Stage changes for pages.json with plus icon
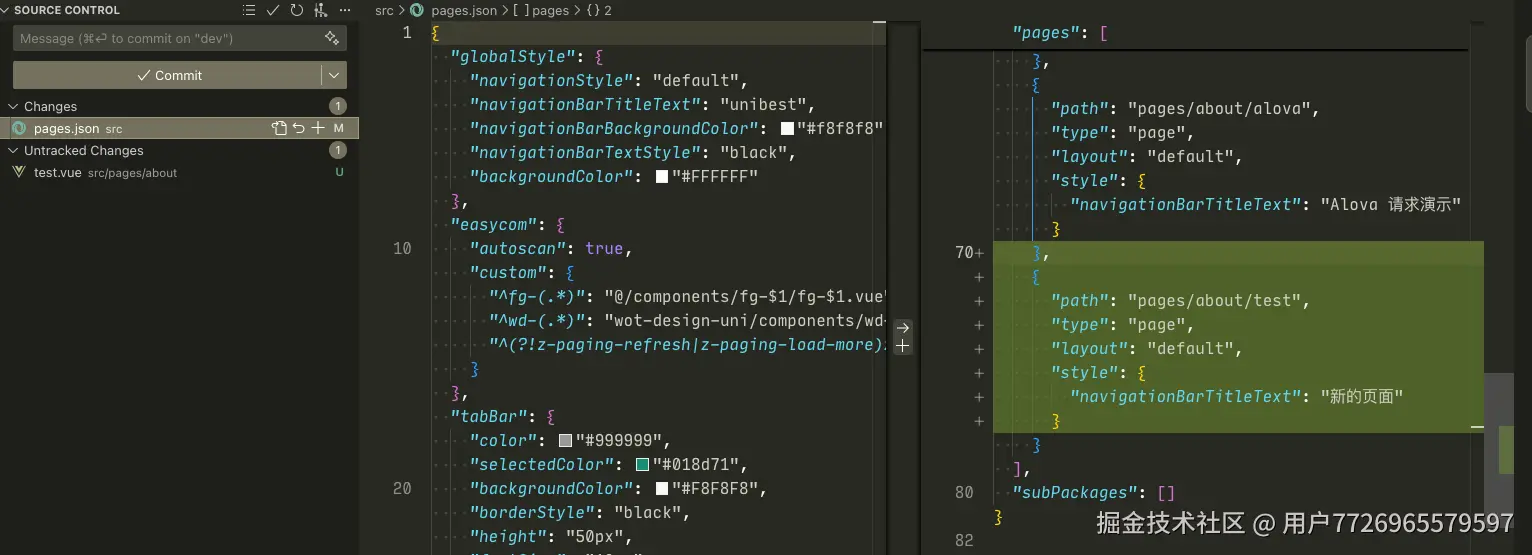 (x=318, y=128)
